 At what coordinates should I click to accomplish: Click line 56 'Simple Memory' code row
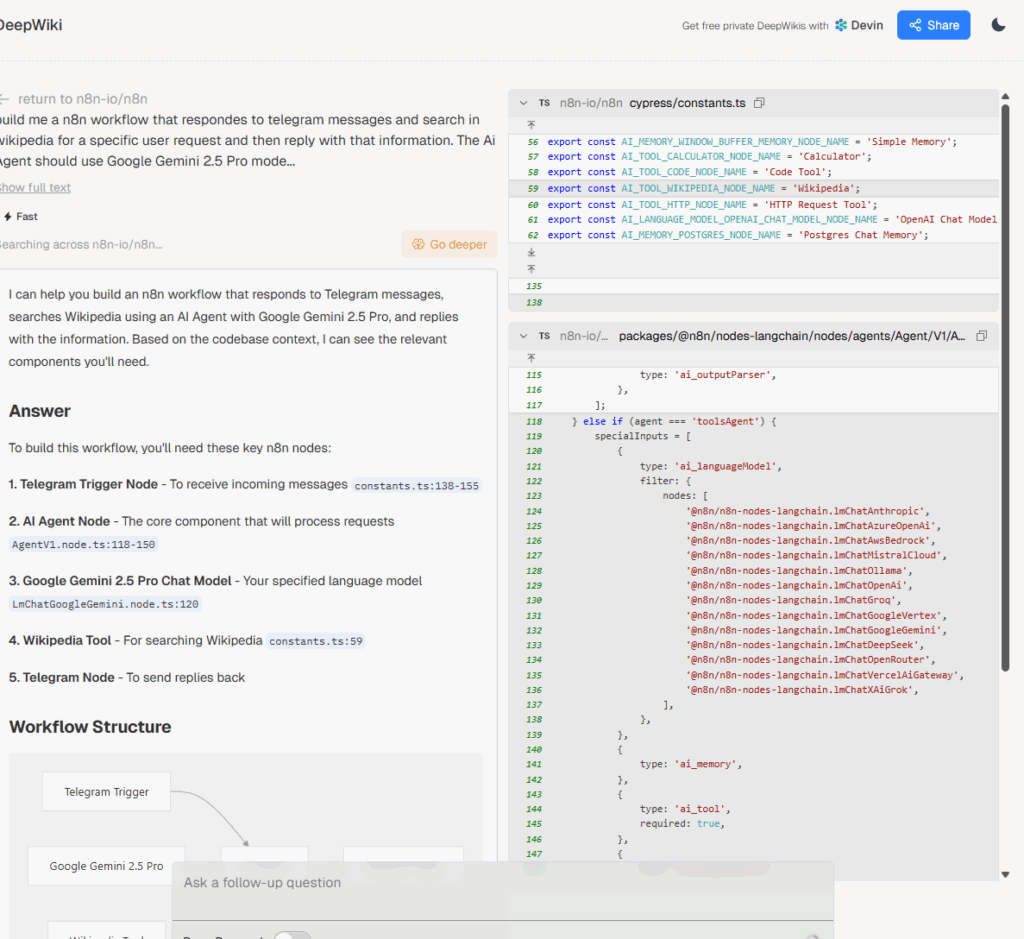(754, 142)
